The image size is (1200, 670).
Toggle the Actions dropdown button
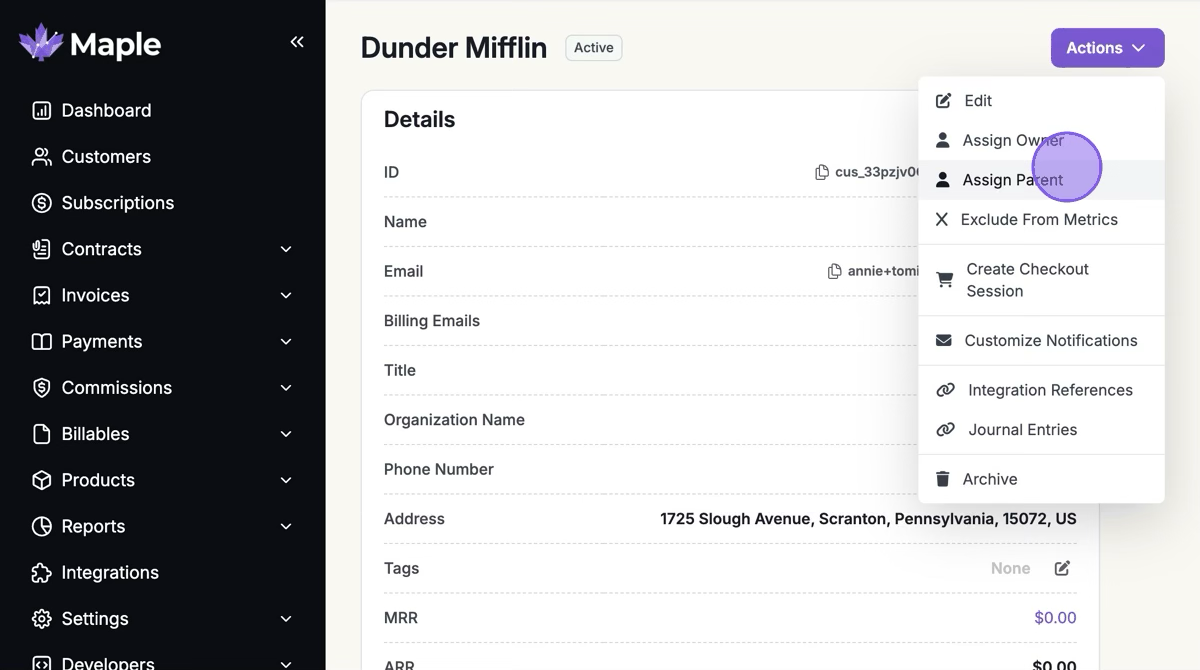point(1107,48)
